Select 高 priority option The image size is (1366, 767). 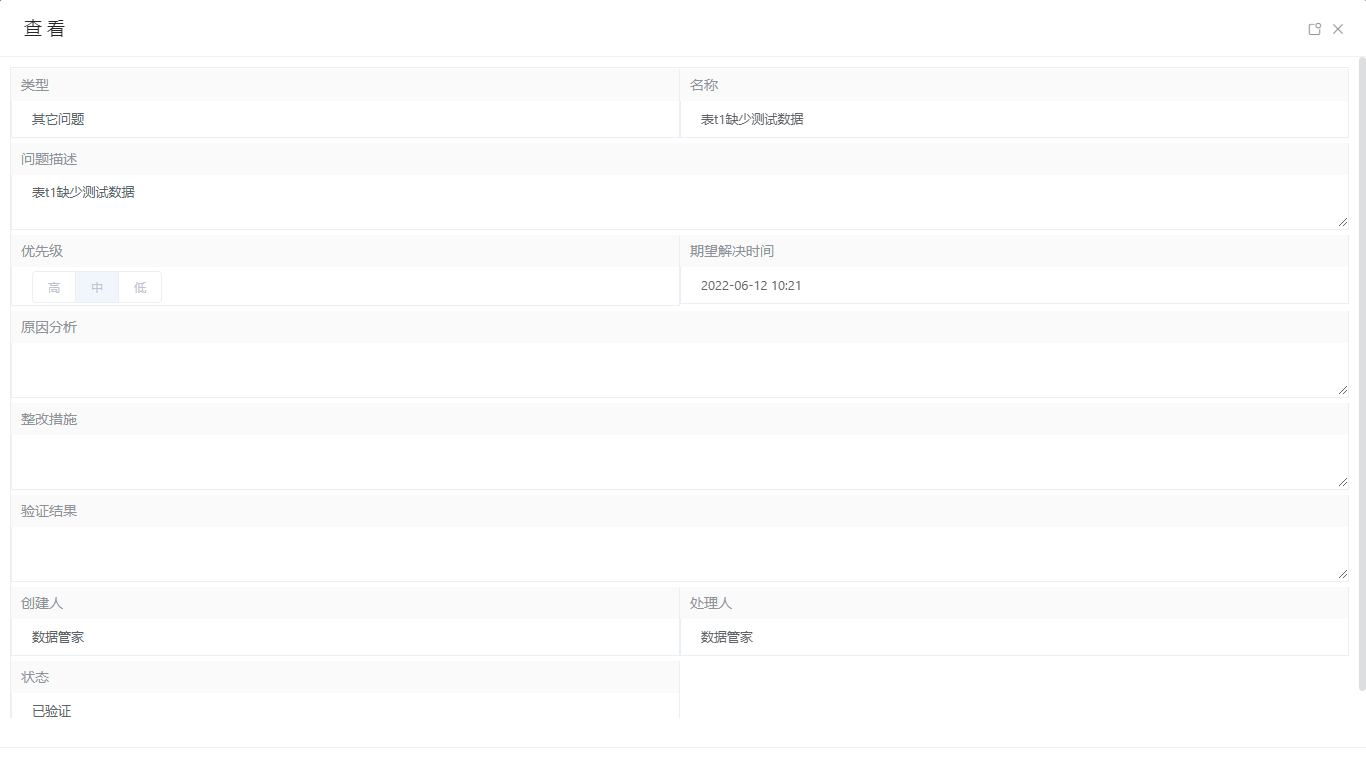54,287
